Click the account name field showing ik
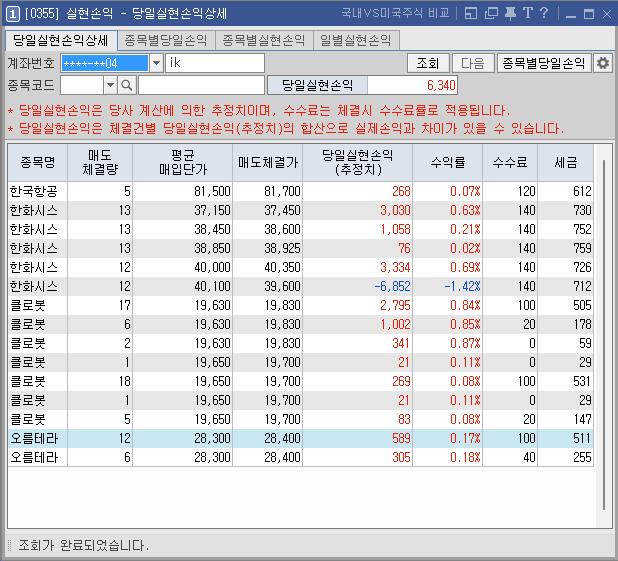The height and width of the screenshot is (561, 618). point(215,63)
